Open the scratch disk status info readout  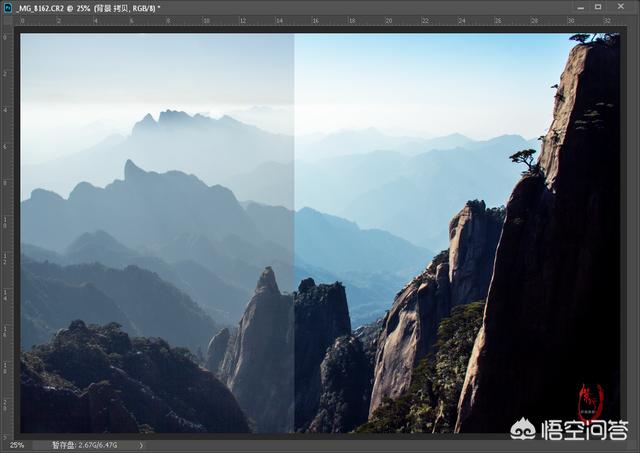point(90,445)
